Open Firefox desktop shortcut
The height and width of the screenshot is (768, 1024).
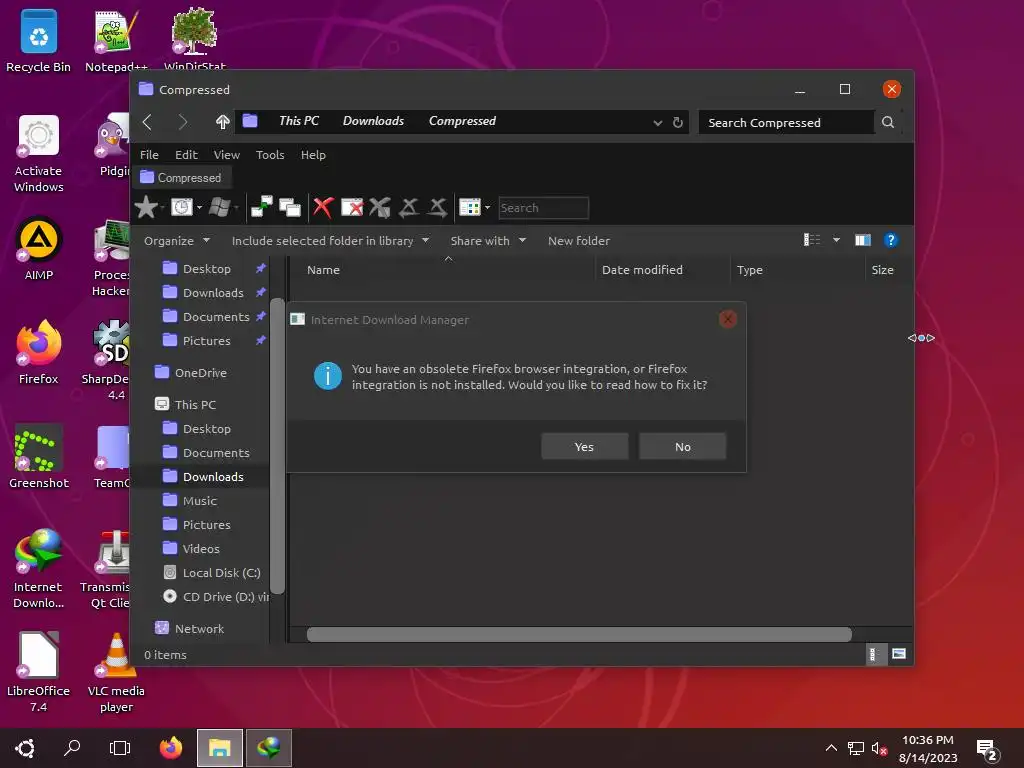click(x=39, y=353)
